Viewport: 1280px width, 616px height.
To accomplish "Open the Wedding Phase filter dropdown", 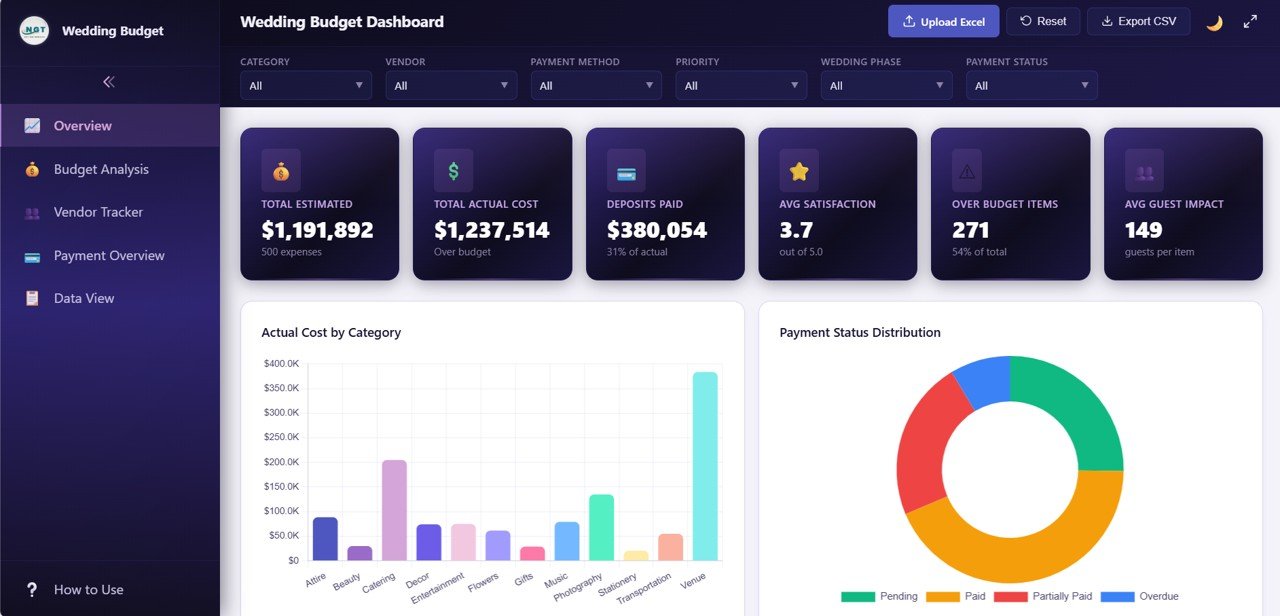I will [886, 86].
